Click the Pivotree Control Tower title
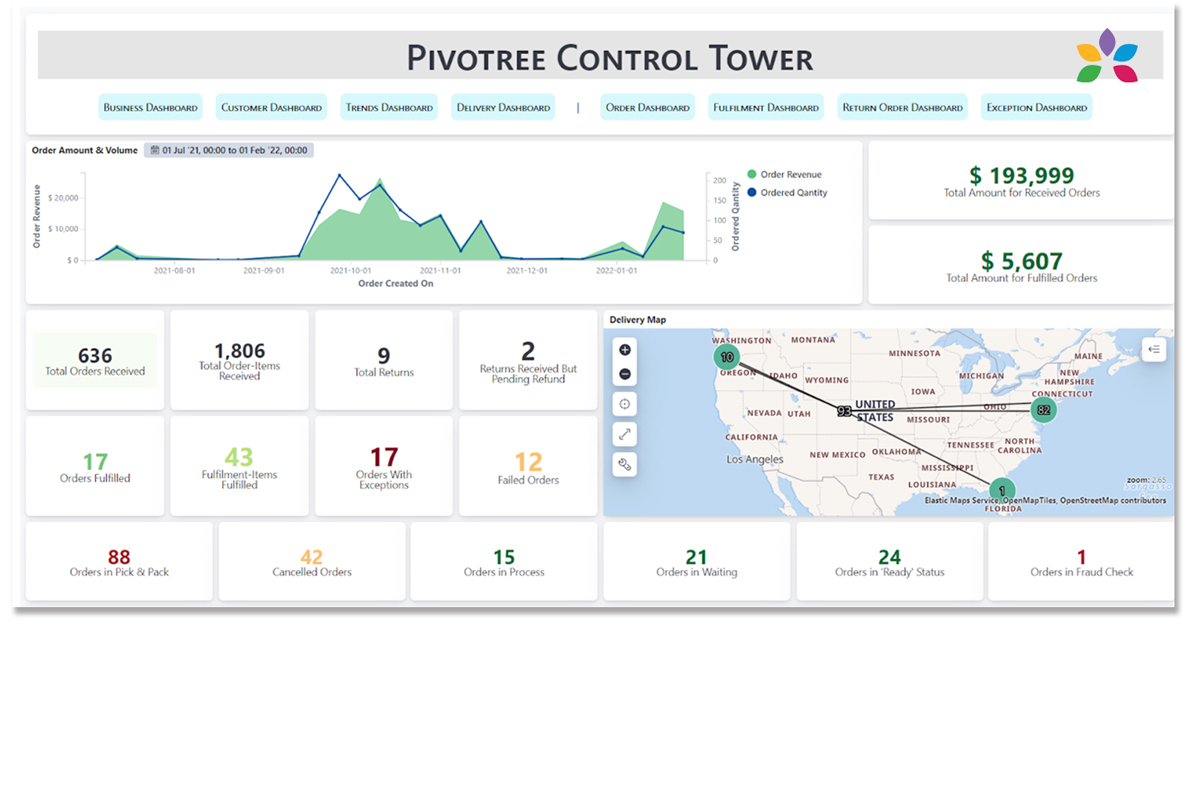 click(610, 58)
